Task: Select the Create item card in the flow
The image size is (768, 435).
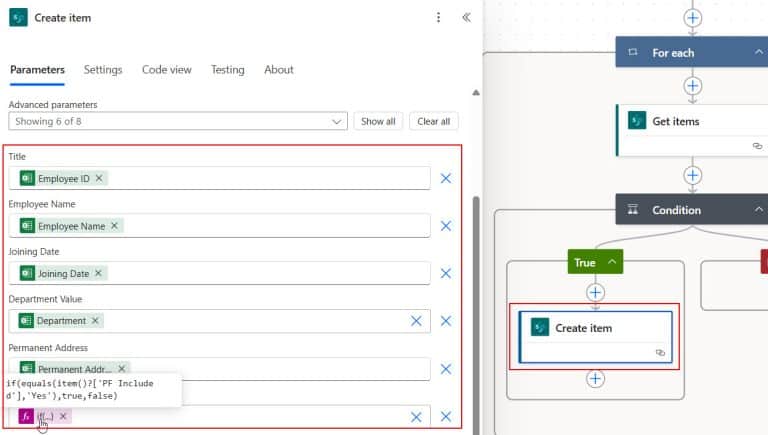Action: coord(595,337)
